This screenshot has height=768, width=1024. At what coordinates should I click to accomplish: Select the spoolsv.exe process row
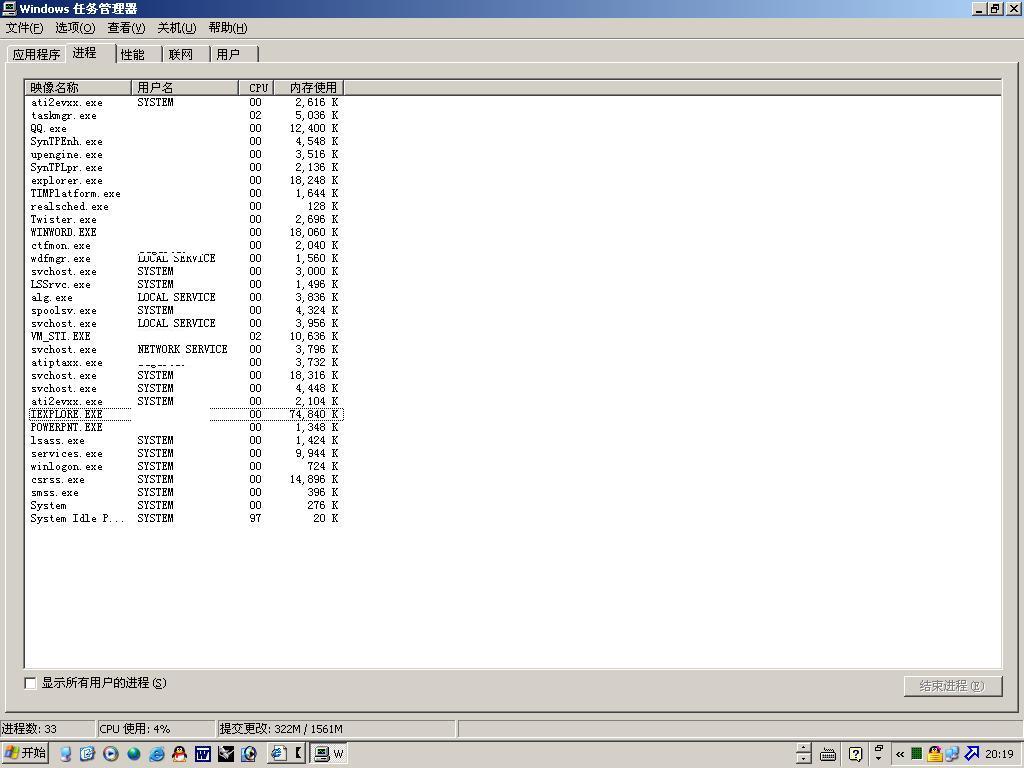(185, 310)
